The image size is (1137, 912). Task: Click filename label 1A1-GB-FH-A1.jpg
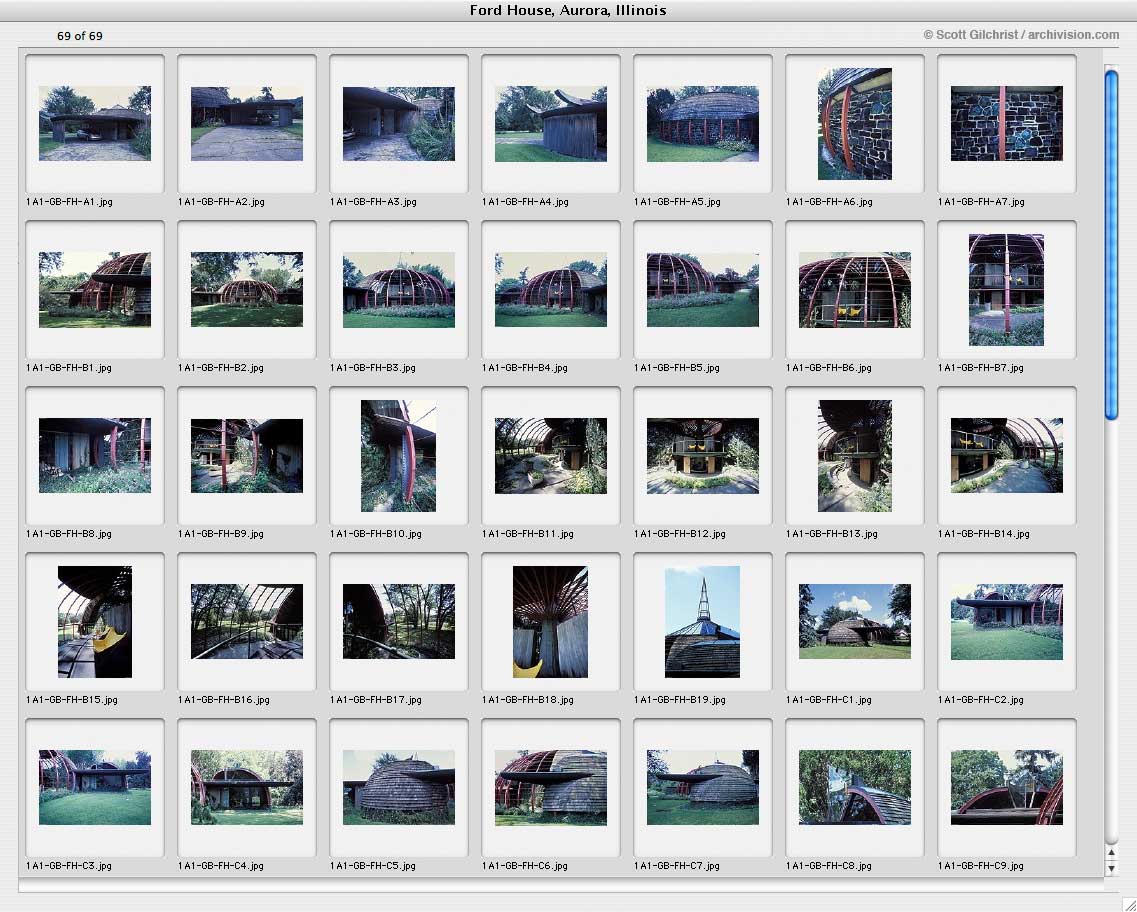(70, 202)
